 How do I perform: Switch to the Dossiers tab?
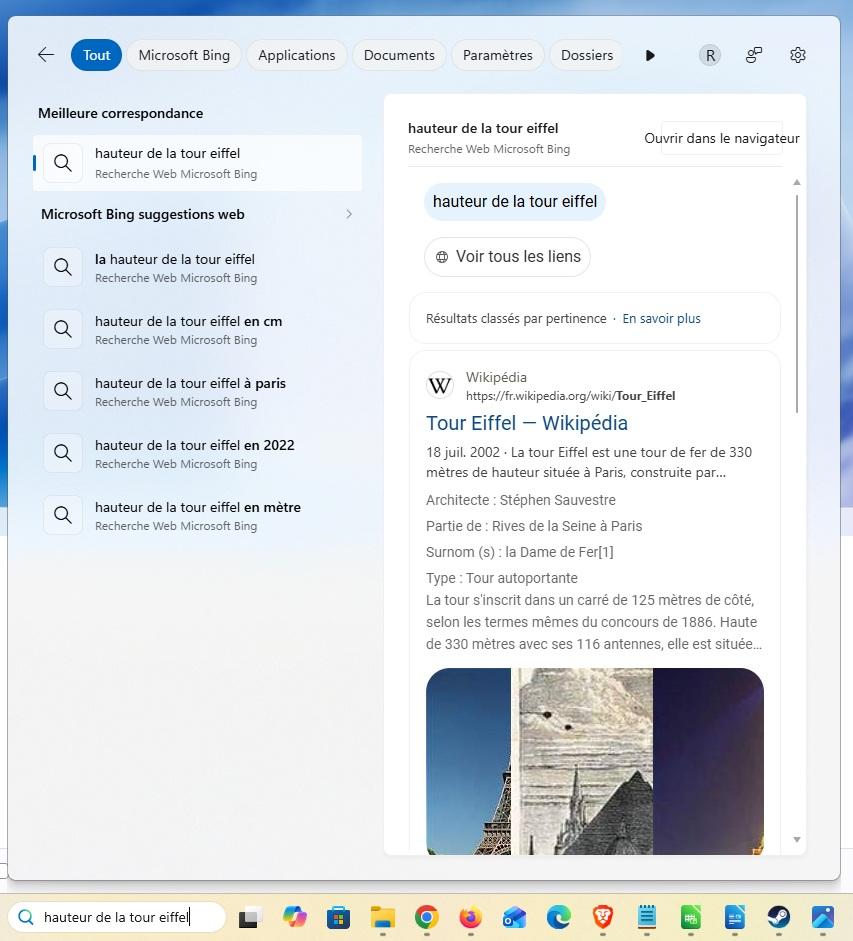(x=587, y=55)
